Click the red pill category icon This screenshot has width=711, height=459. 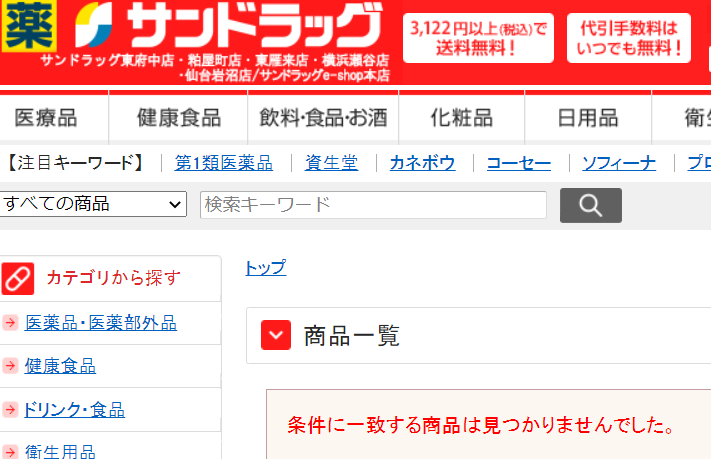coord(18,278)
